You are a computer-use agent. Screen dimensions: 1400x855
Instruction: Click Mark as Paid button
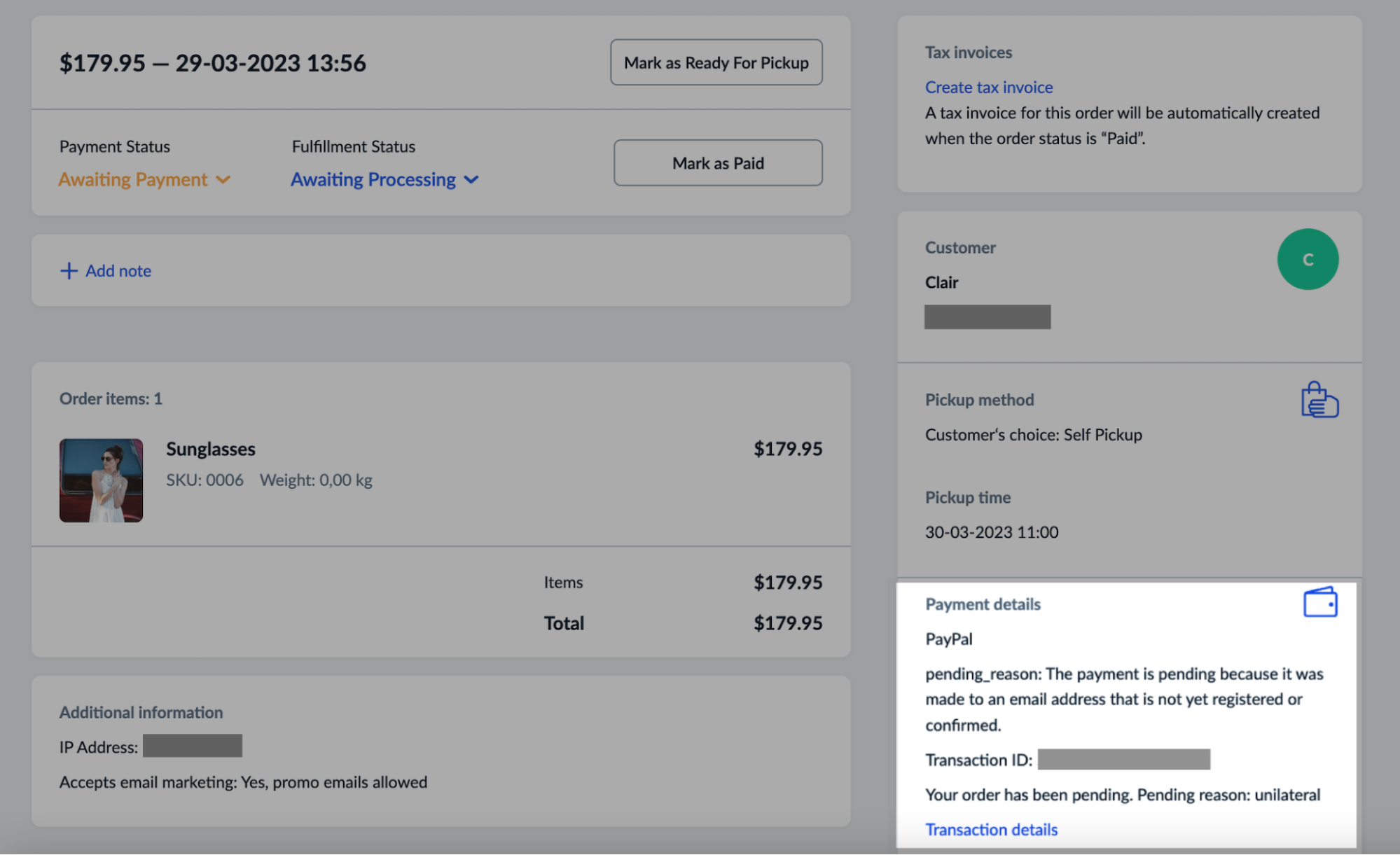click(x=718, y=162)
